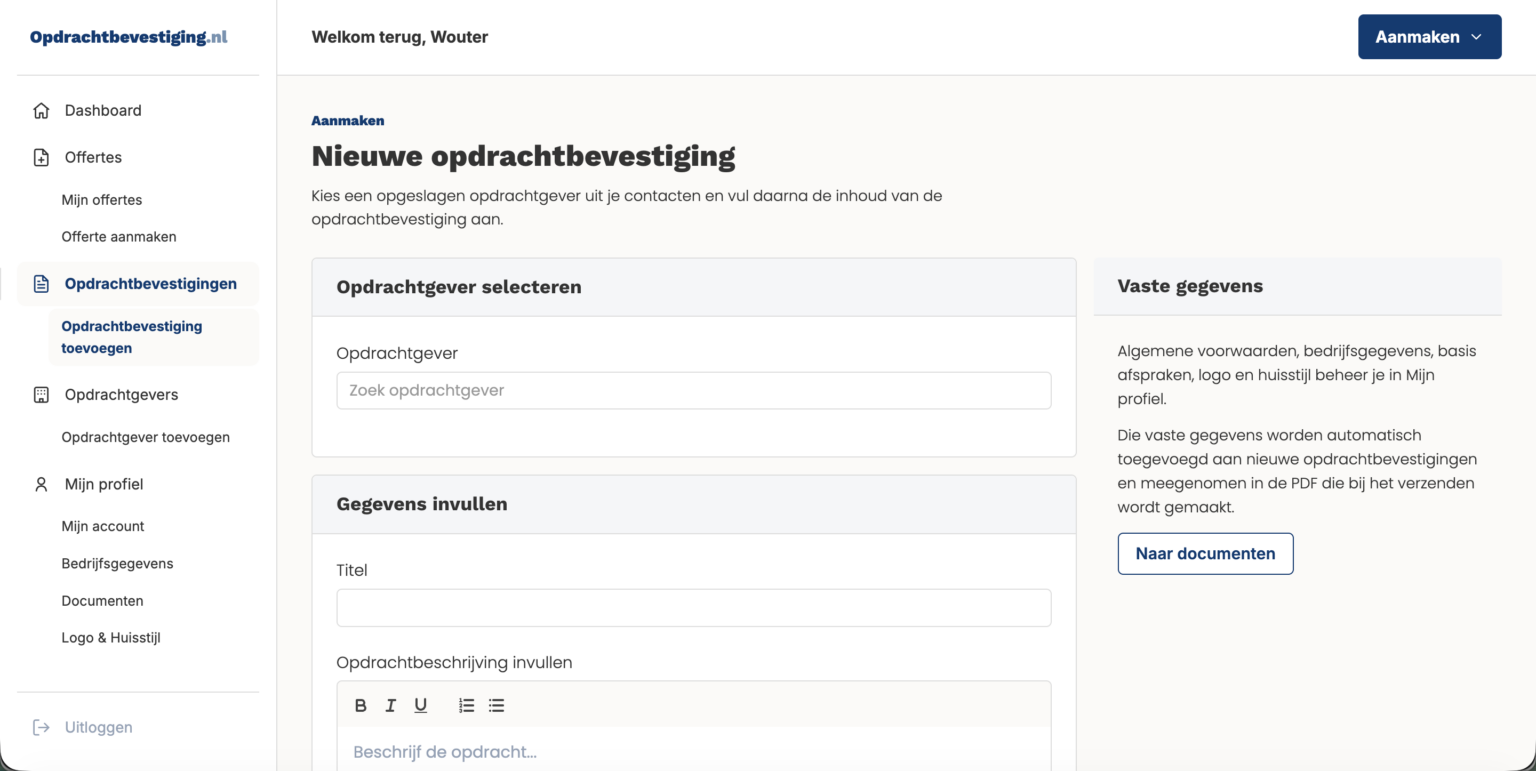
Task: Click the Offertes document-plus icon
Action: pos(41,158)
